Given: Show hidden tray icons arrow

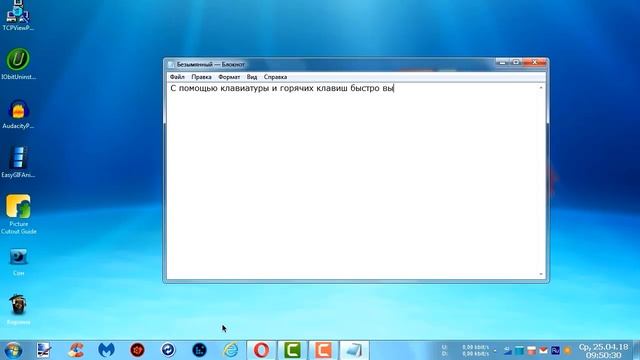Looking at the screenshot, I should (x=495, y=351).
